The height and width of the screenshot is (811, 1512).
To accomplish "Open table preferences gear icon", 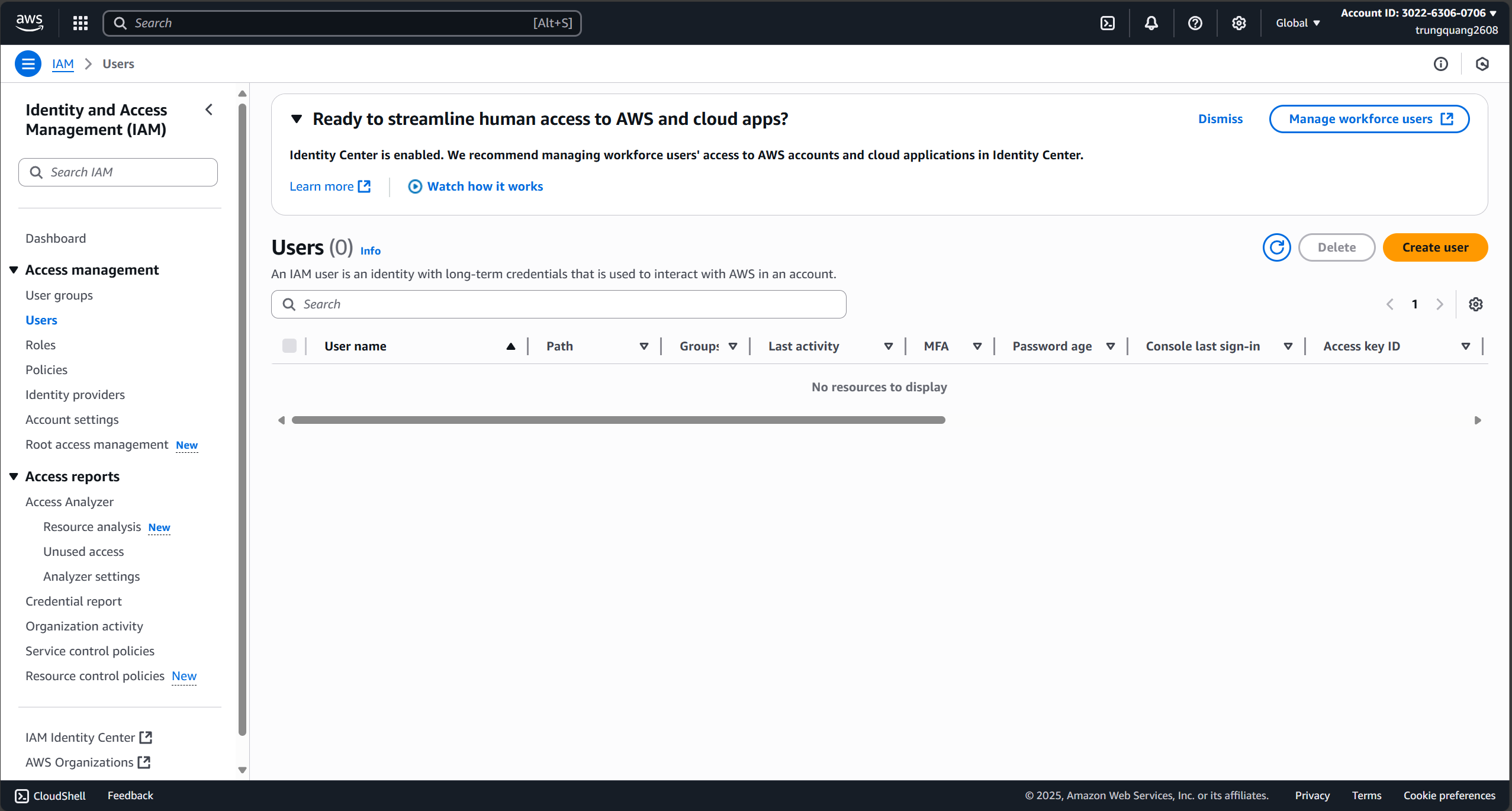I will pos(1475,304).
